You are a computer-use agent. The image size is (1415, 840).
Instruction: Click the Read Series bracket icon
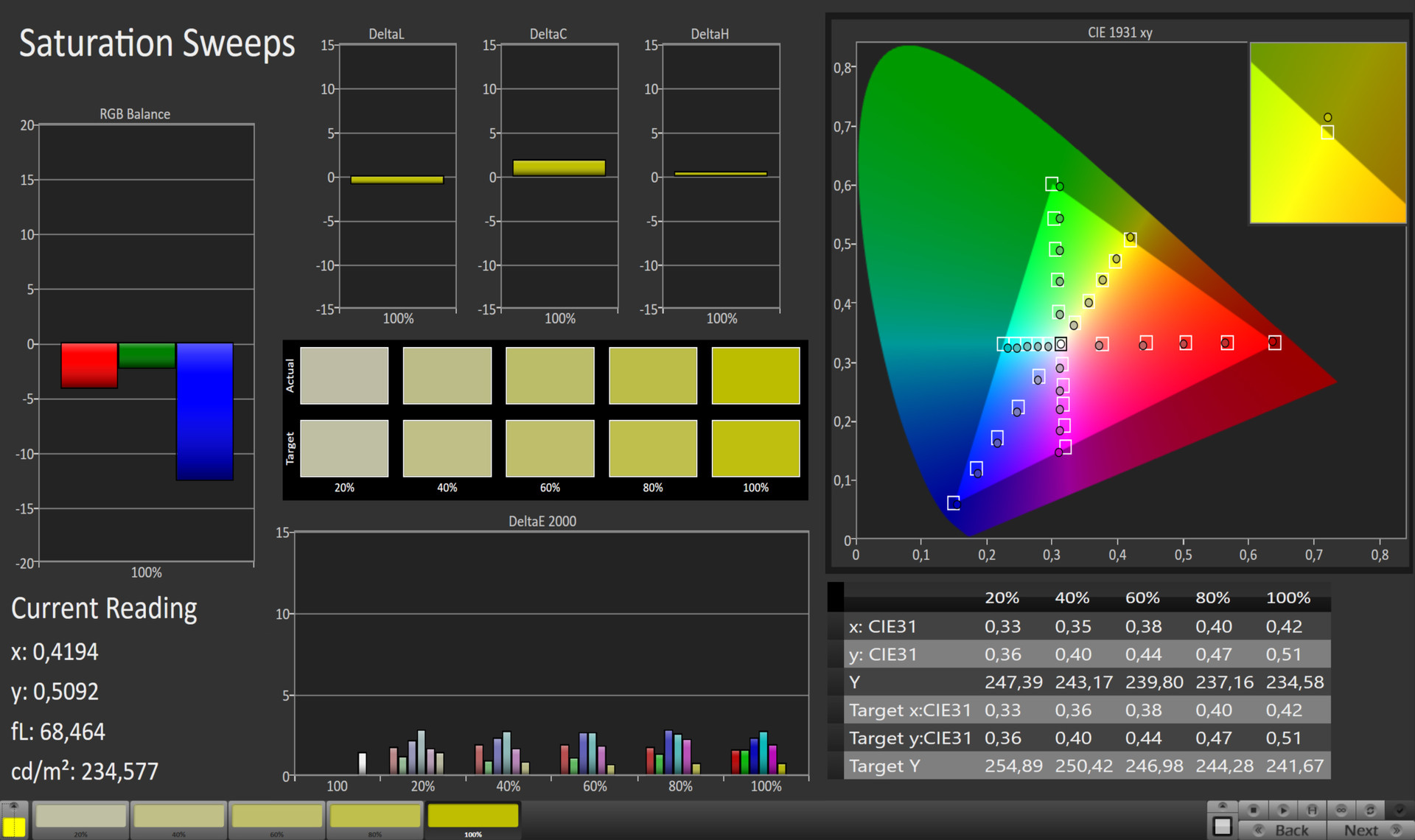[1312, 810]
